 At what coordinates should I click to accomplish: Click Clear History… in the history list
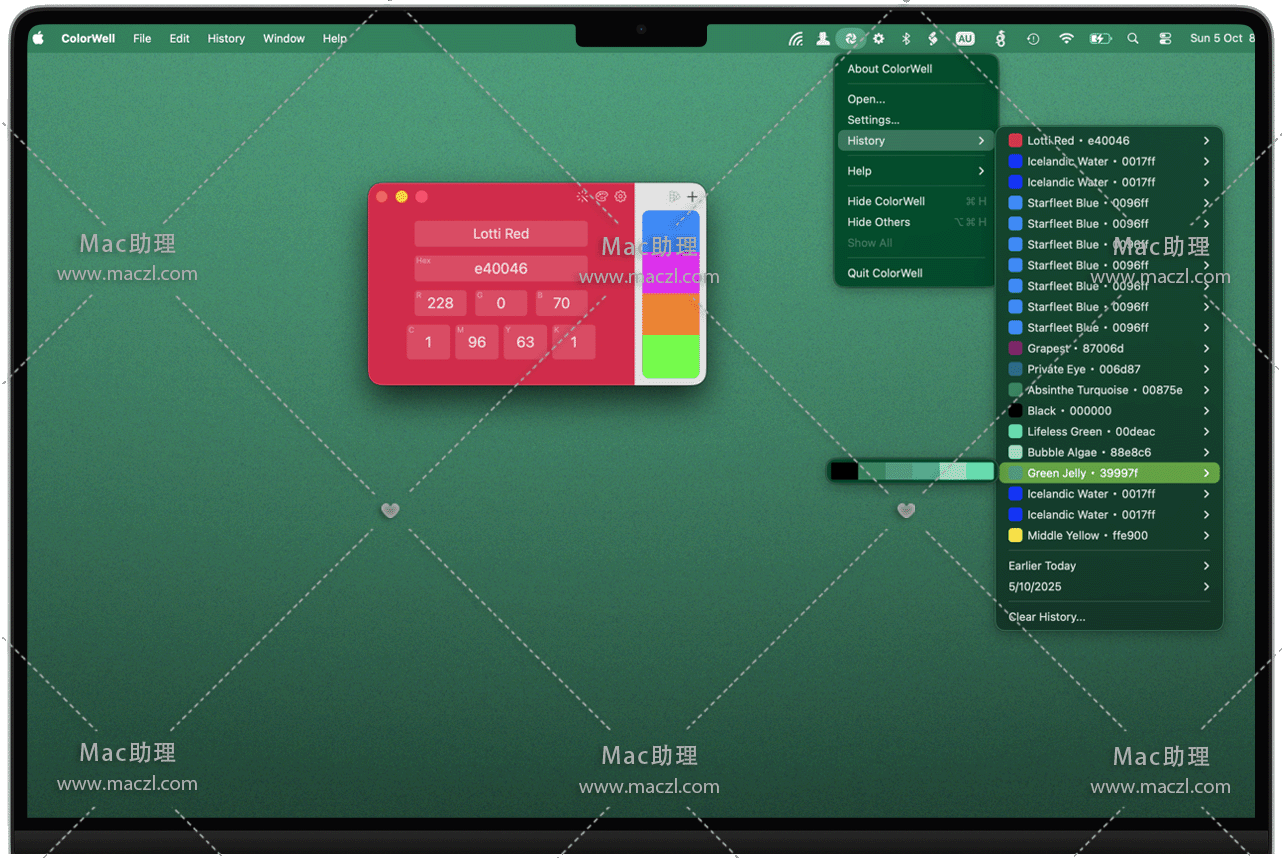(1047, 617)
